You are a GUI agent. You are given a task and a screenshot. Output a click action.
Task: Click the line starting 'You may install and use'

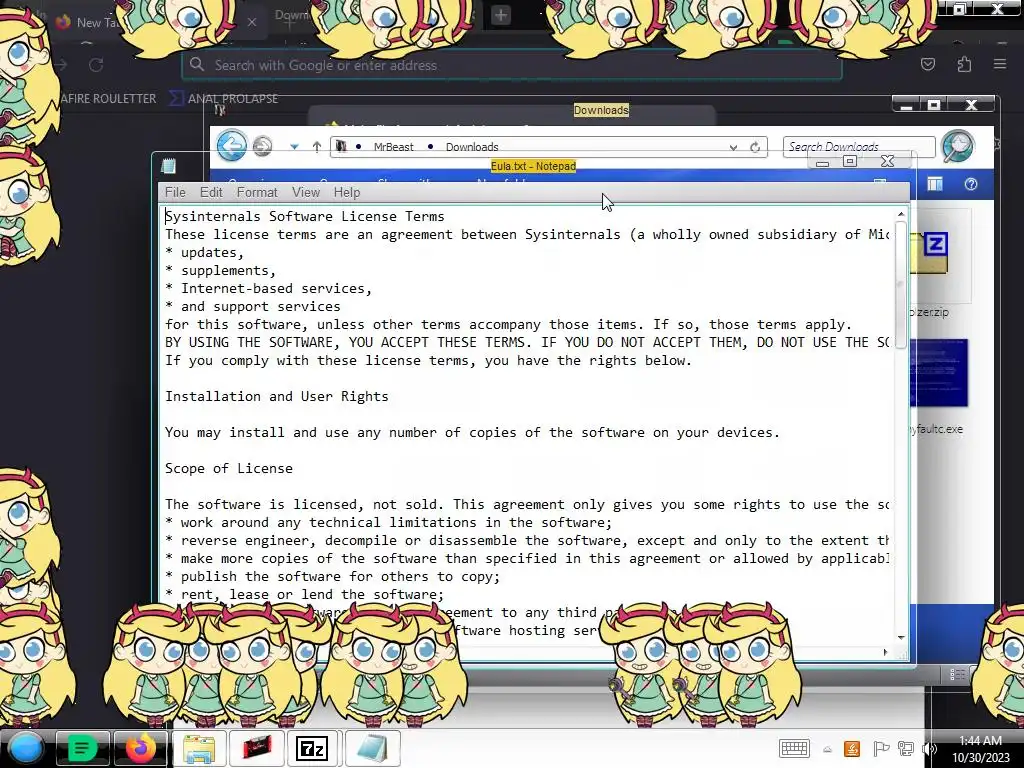click(x=472, y=432)
